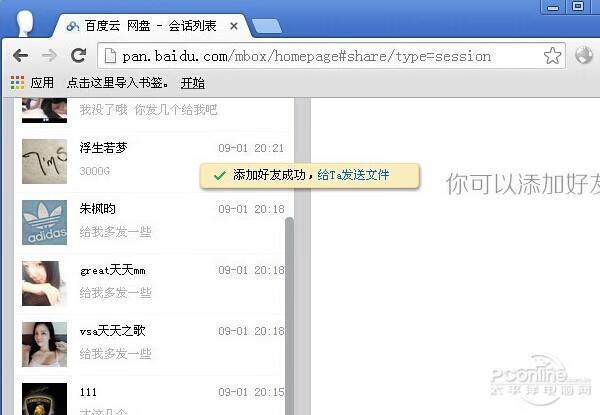This screenshot has width=600, height=415.
Task: Click the pan.baidu.com address bar
Action: pyautogui.click(x=331, y=56)
